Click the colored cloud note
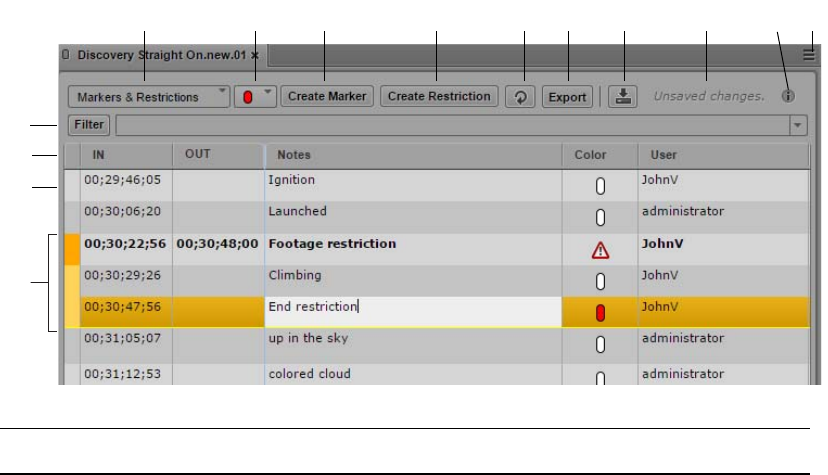The height and width of the screenshot is (475, 828). pos(309,374)
